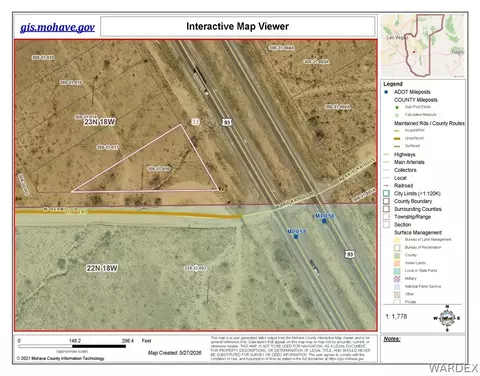The height and width of the screenshot is (376, 480).
Task: Click the AcquireRW line symbol
Action: (x=397, y=131)
